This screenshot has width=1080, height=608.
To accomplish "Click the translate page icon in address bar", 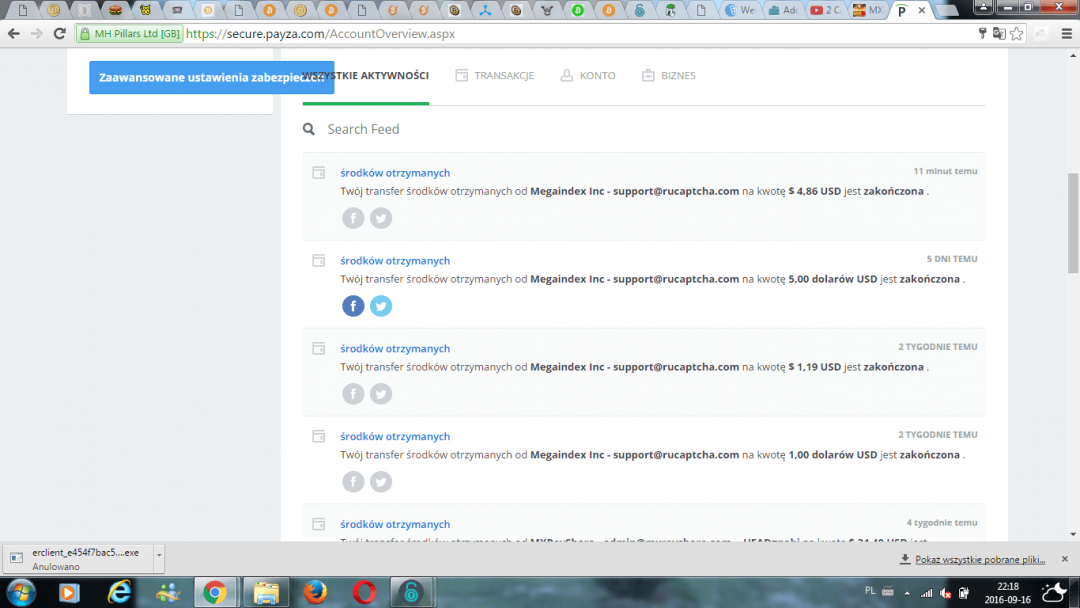I will coord(999,33).
